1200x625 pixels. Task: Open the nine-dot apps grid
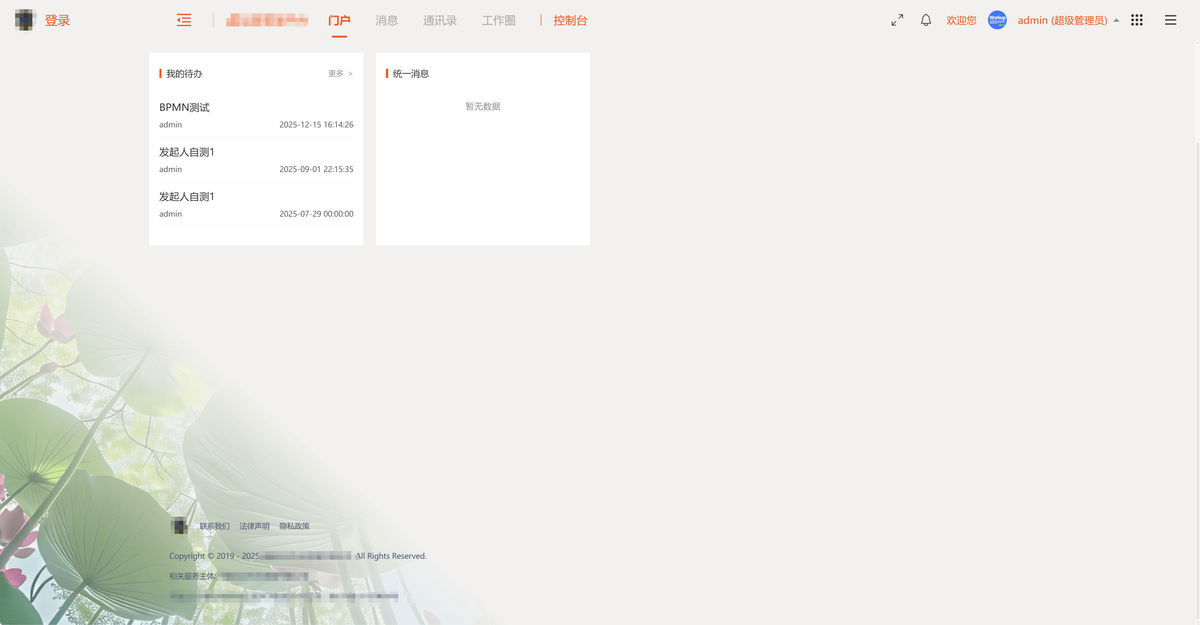click(1137, 20)
